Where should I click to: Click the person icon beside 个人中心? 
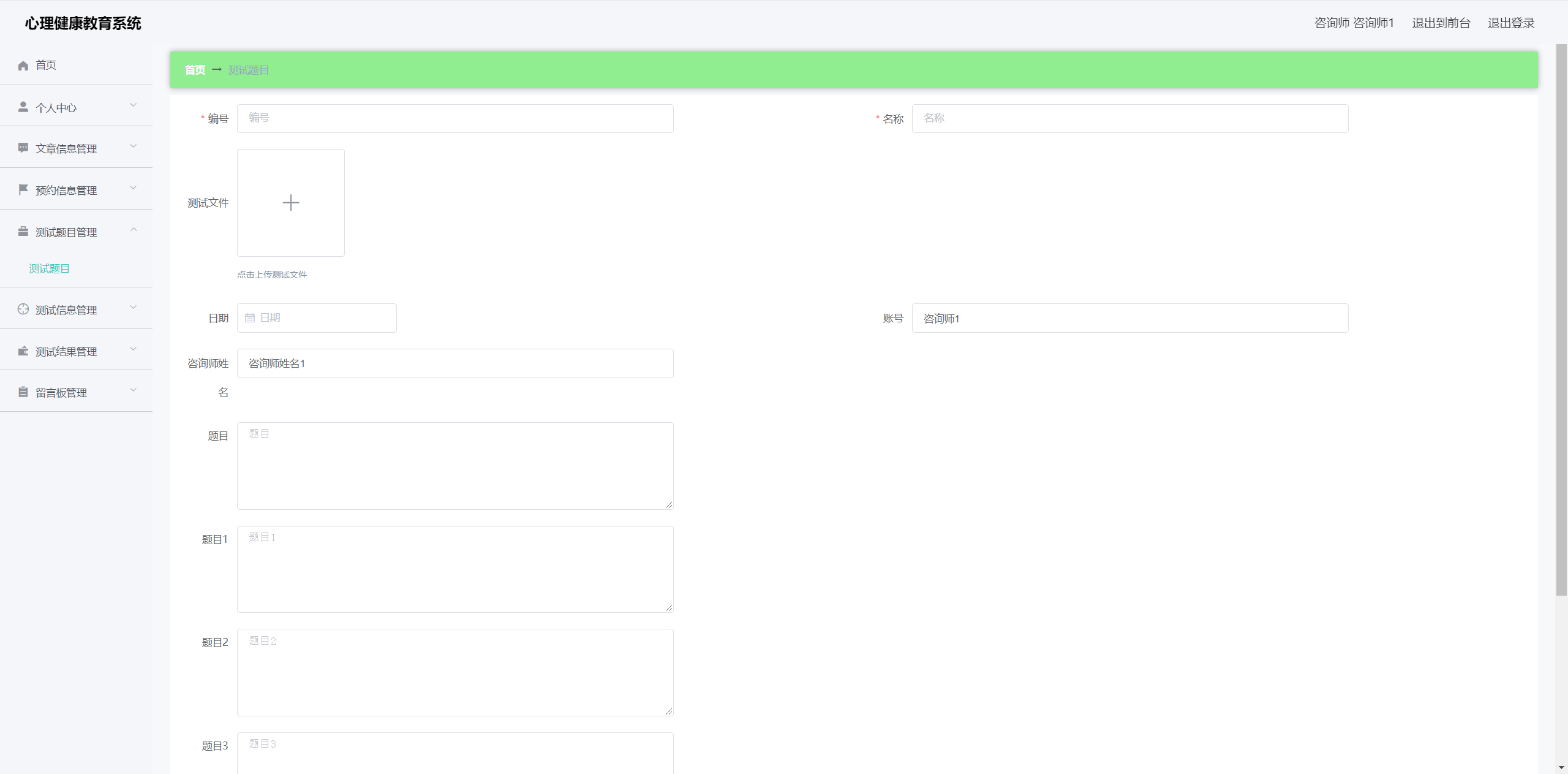coord(23,107)
